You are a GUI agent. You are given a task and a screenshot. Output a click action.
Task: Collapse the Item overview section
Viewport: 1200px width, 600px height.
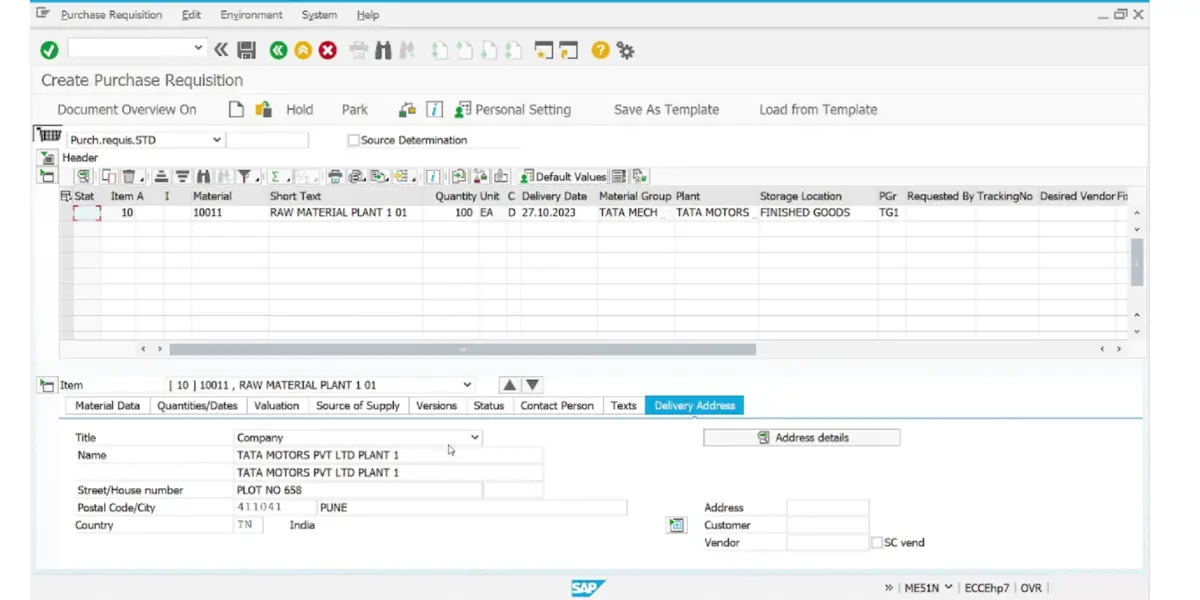click(47, 177)
